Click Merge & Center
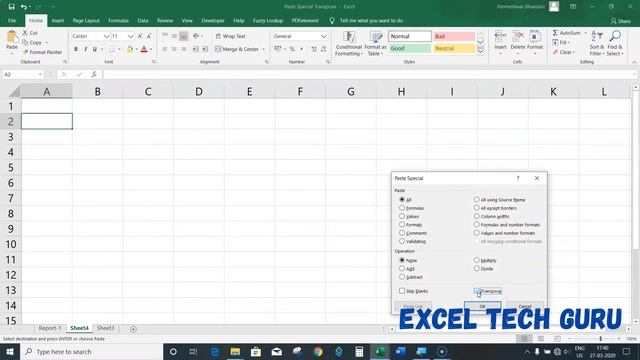This screenshot has height=360, width=640. point(237,49)
